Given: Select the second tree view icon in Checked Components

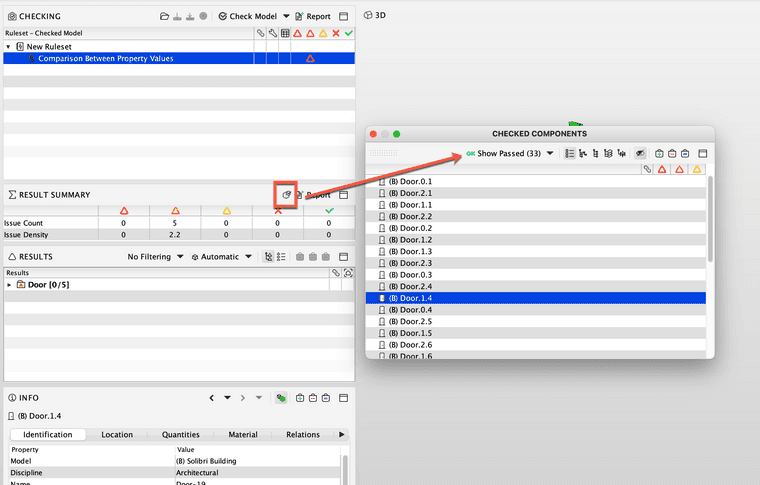Looking at the screenshot, I should click(x=583, y=154).
